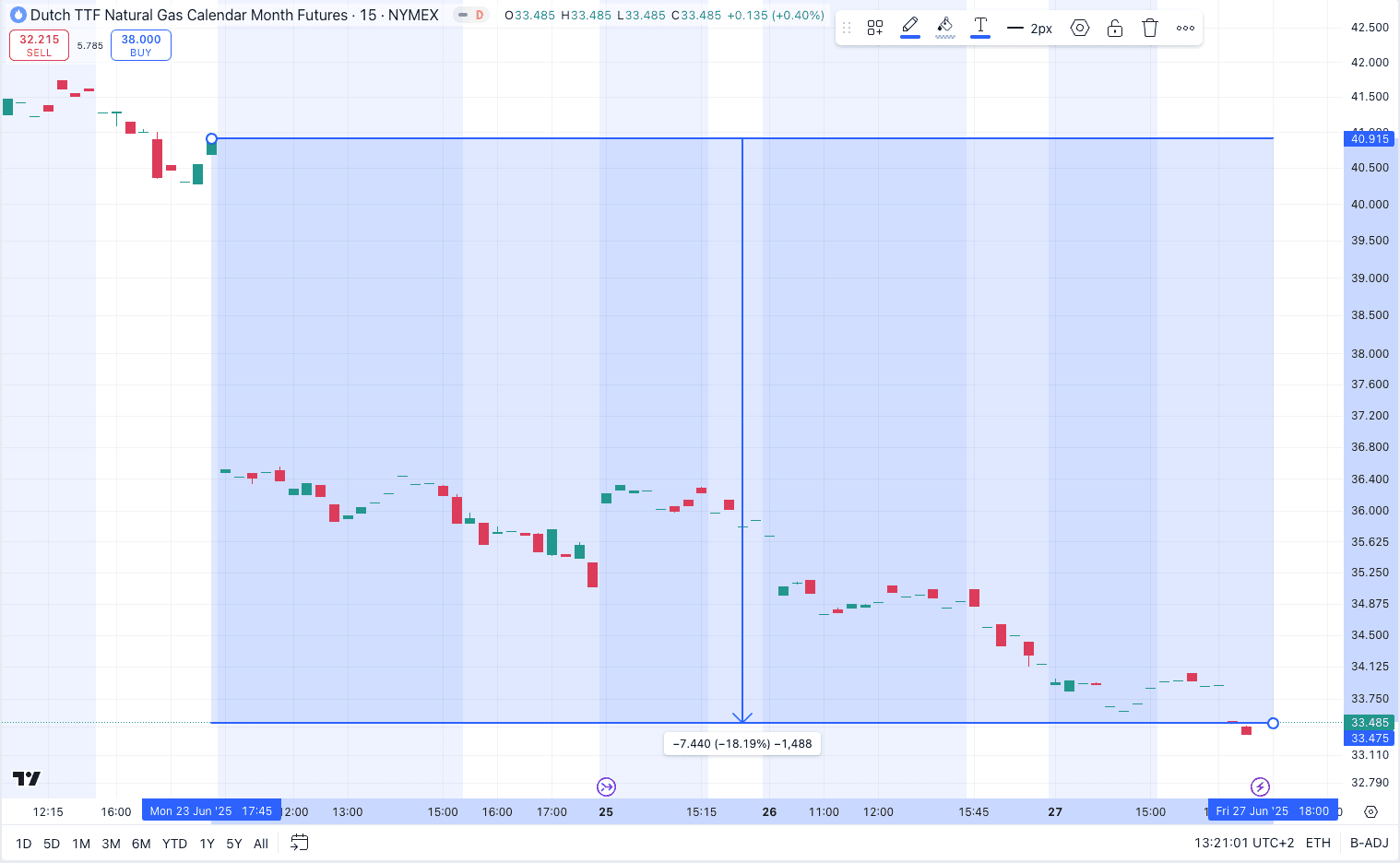Viewport: 1400px width, 863px height.
Task: Click the 33.475 price axis label
Action: tap(1370, 739)
